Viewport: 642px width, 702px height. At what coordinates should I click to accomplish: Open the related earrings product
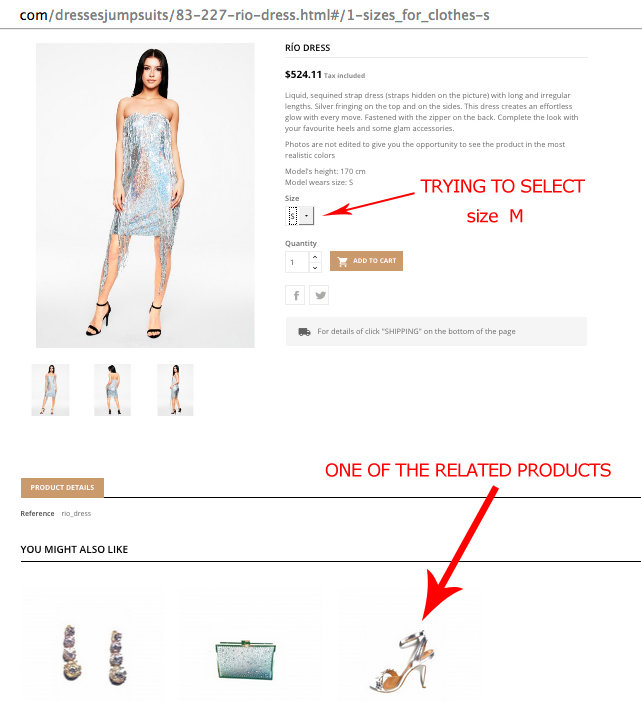point(94,655)
